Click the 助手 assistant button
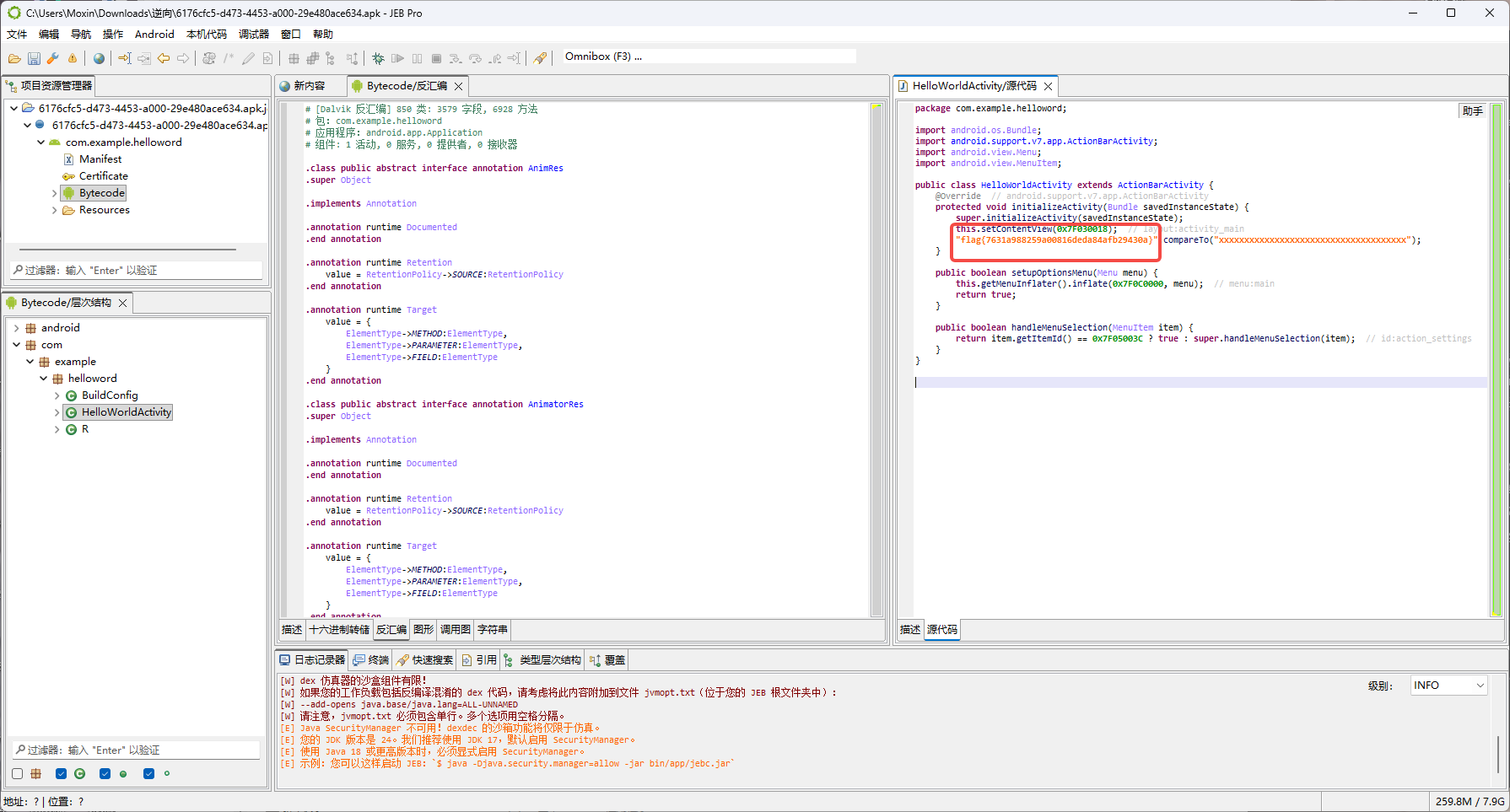 pos(1472,111)
